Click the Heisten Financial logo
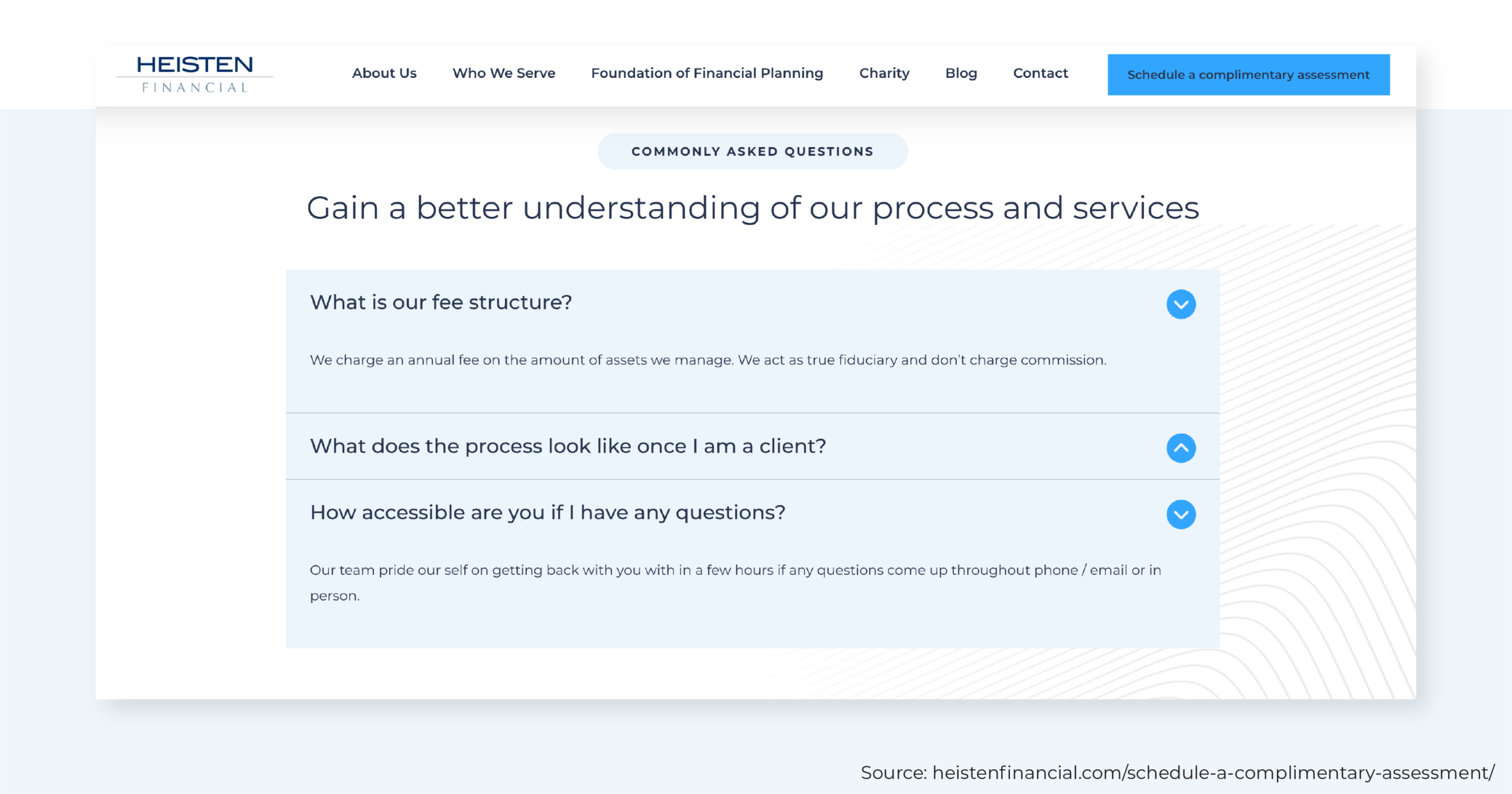The image size is (1512, 794). [194, 66]
